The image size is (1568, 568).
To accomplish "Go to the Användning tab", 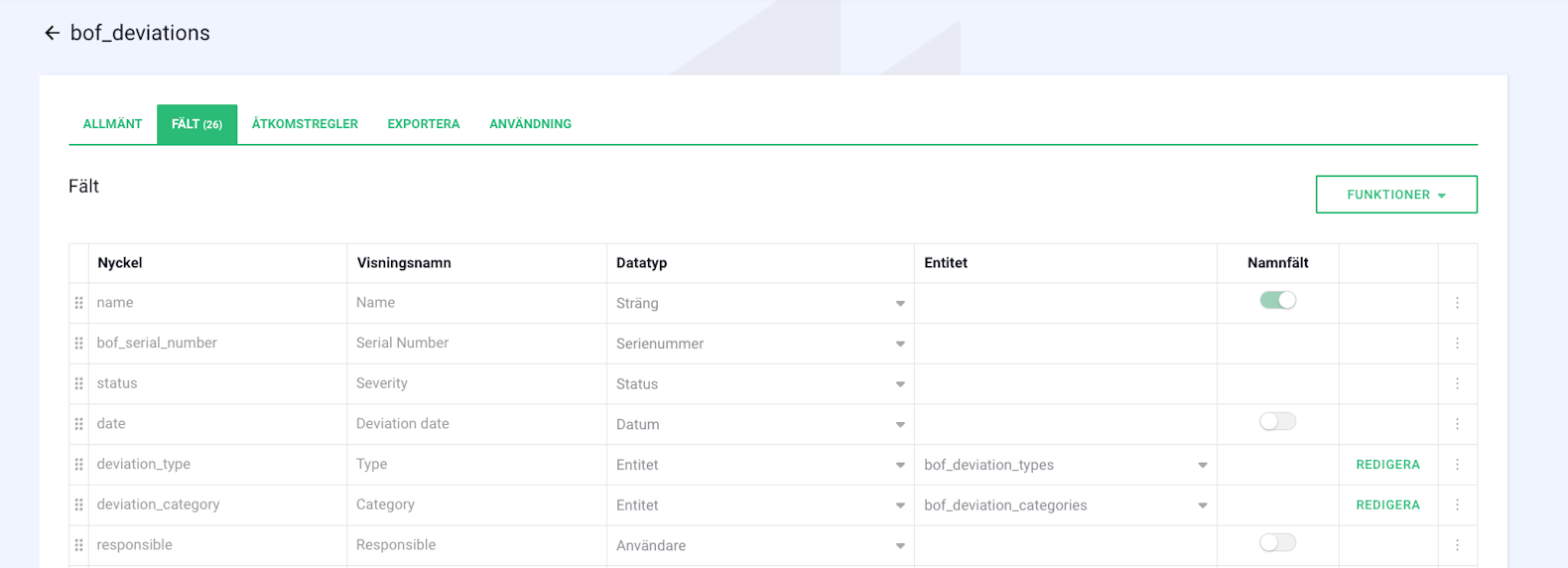I will (x=530, y=124).
